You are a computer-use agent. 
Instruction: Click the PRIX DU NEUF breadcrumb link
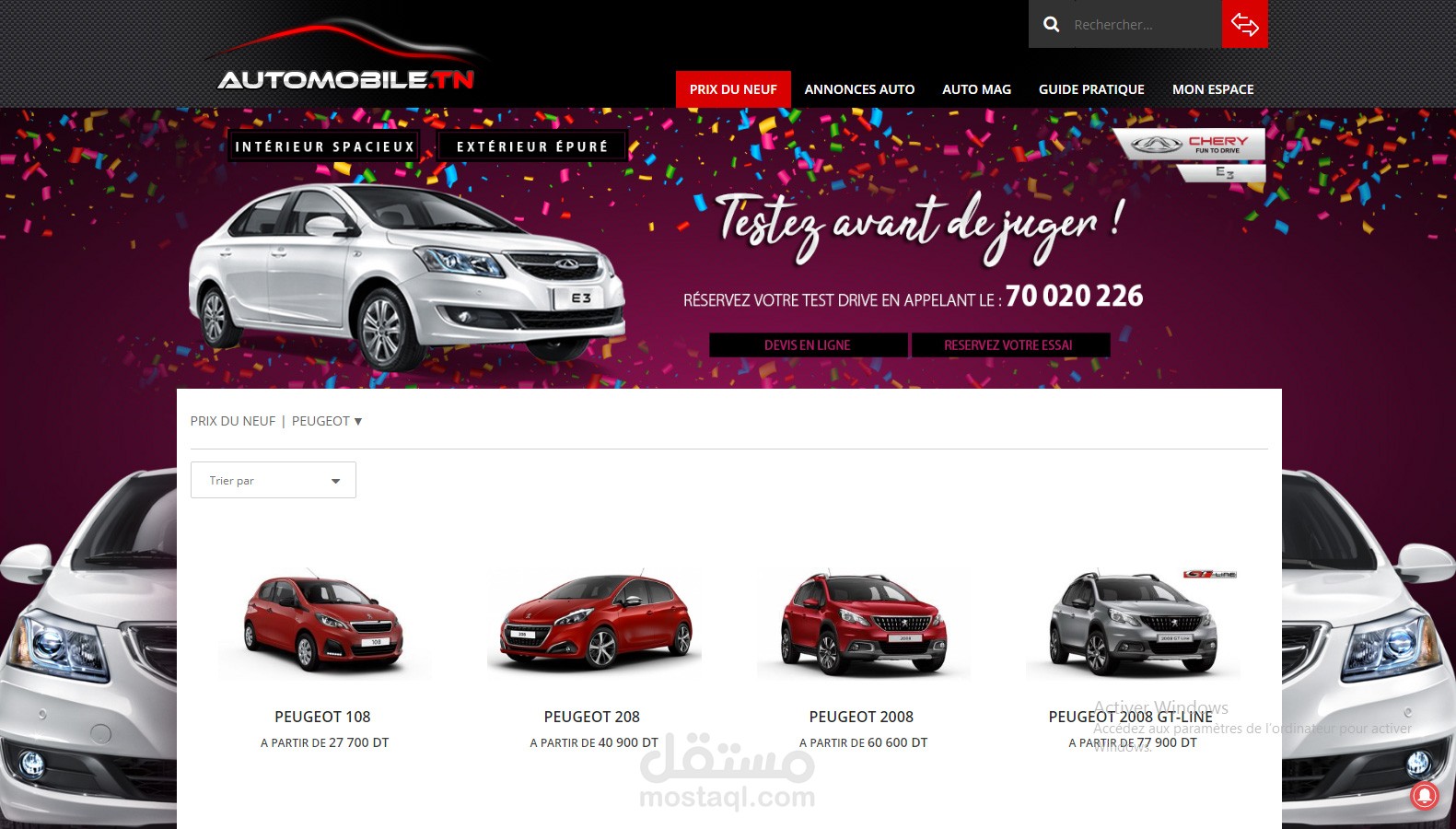tap(233, 421)
